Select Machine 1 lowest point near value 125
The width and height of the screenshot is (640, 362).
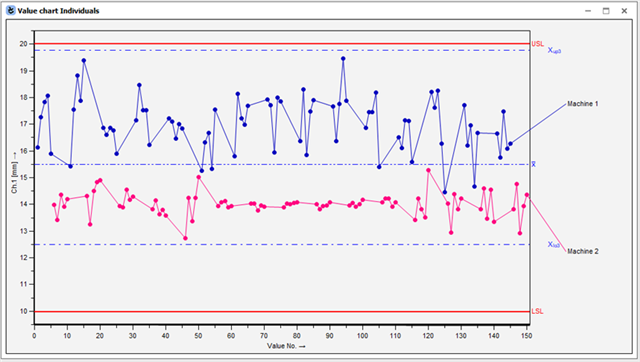tap(444, 192)
